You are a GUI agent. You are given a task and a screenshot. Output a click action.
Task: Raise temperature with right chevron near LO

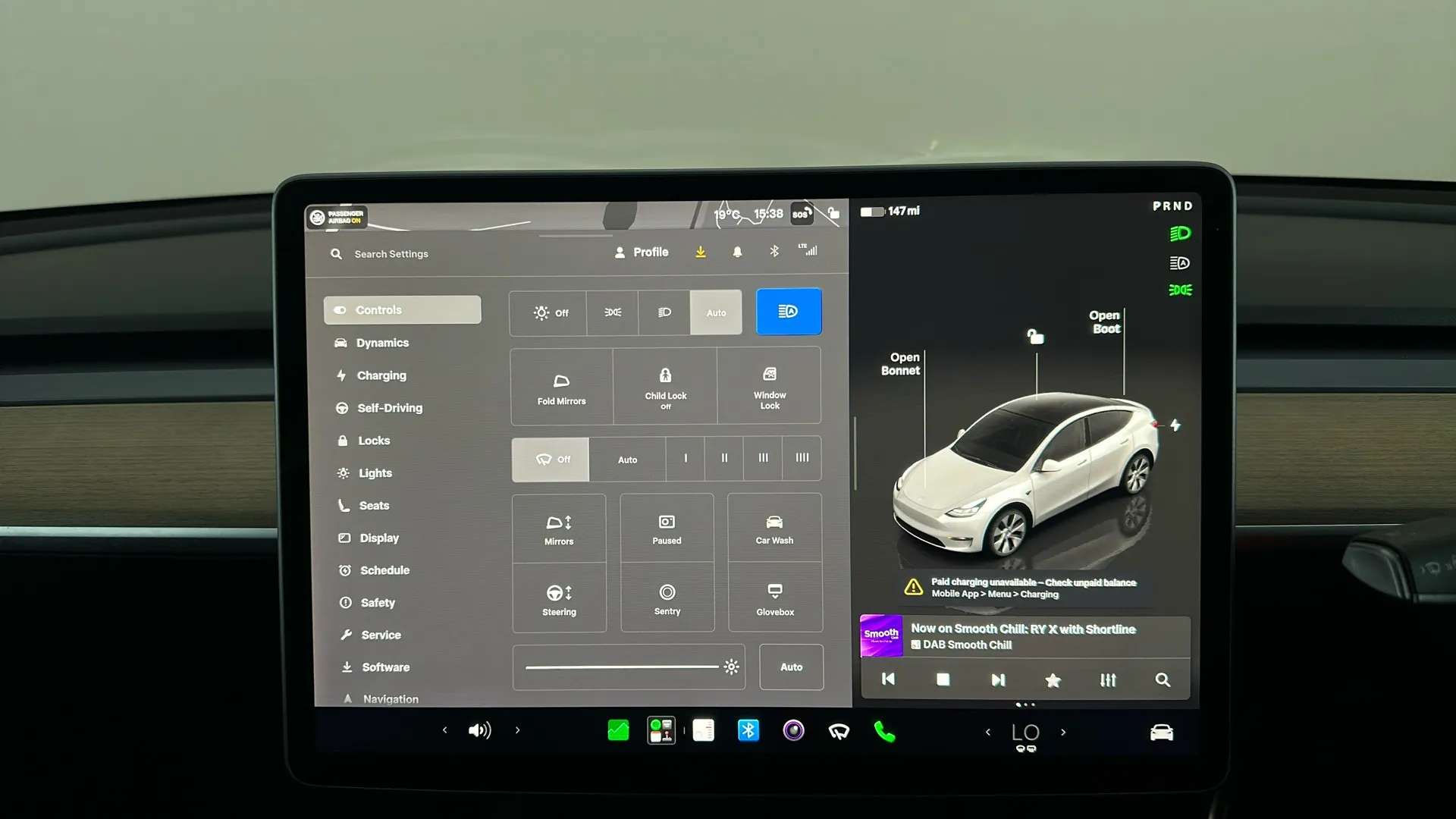[1063, 732]
